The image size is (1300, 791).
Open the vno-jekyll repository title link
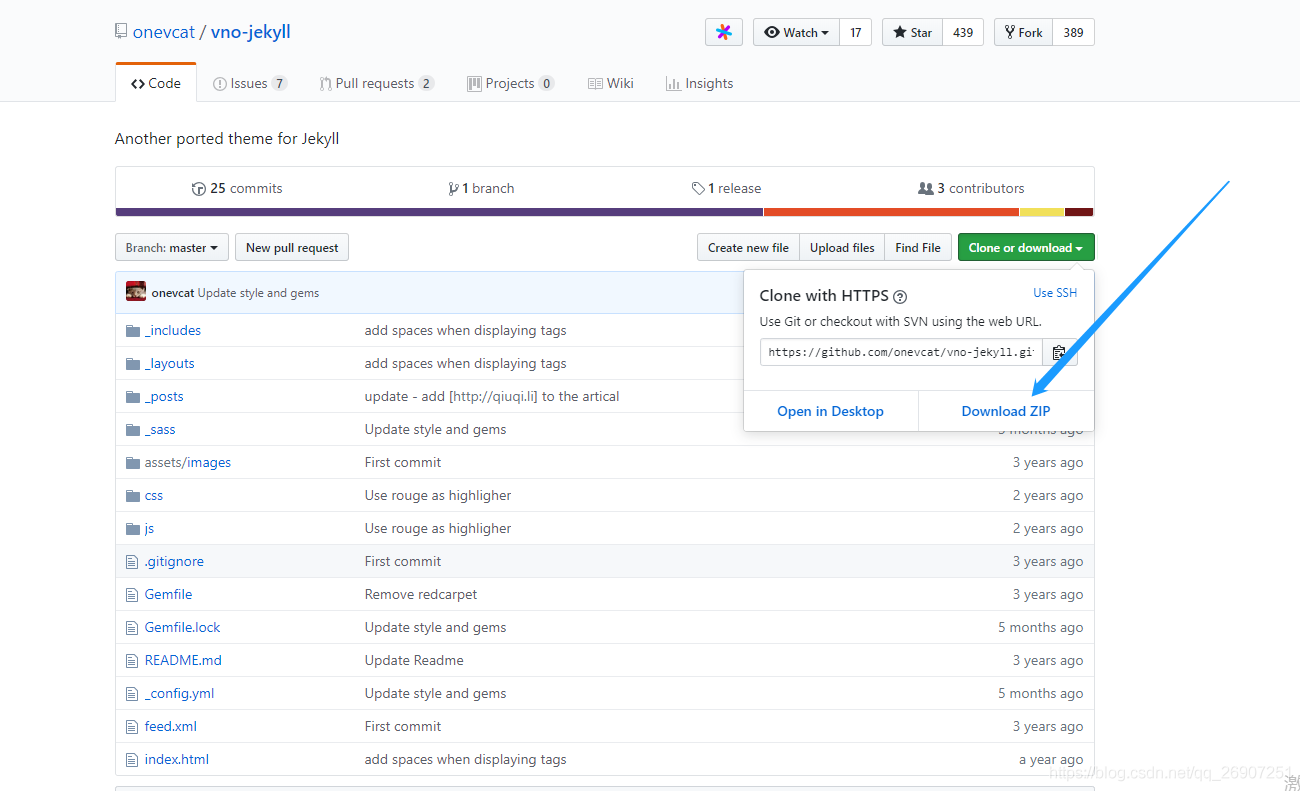251,32
